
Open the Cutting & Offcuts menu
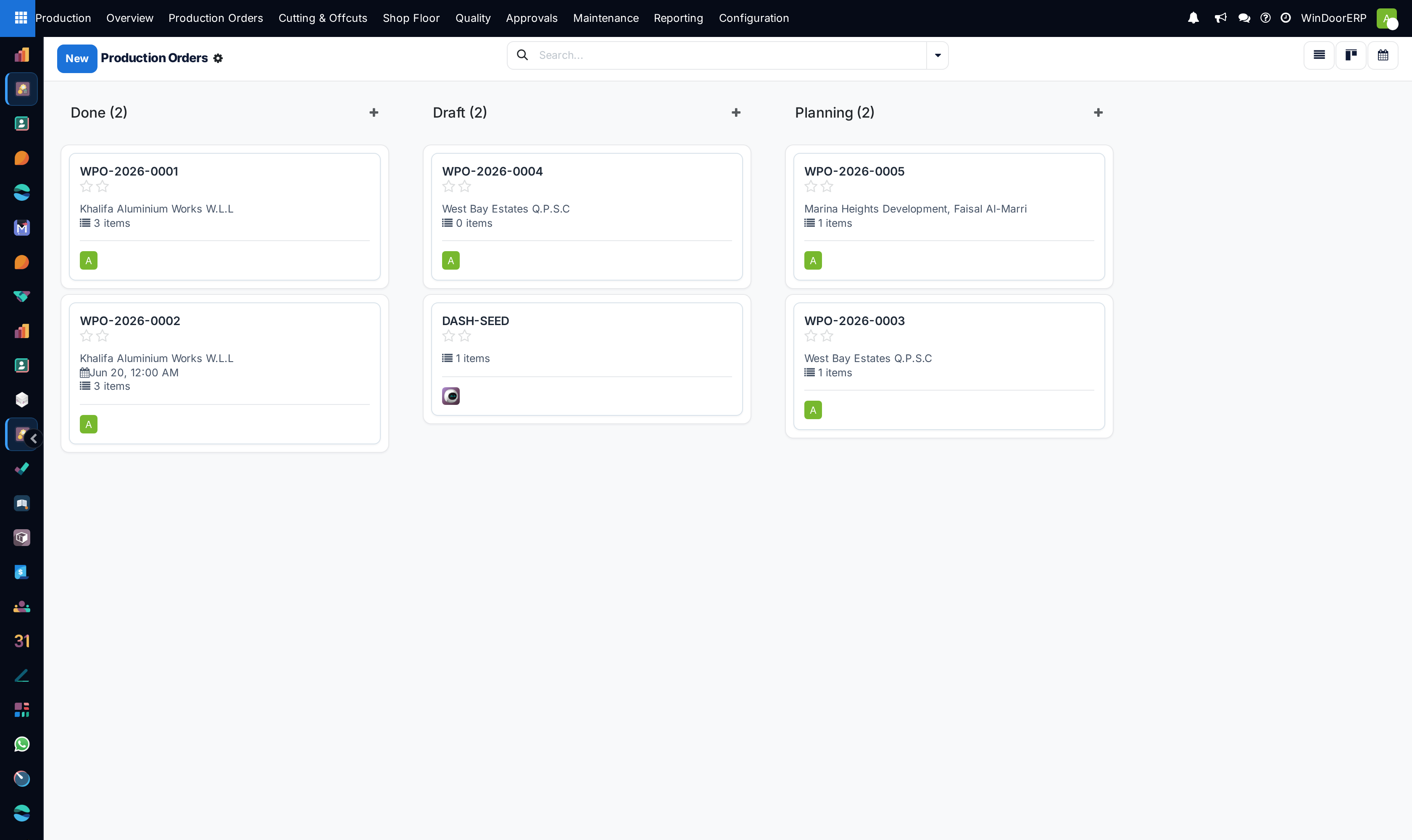click(x=323, y=18)
